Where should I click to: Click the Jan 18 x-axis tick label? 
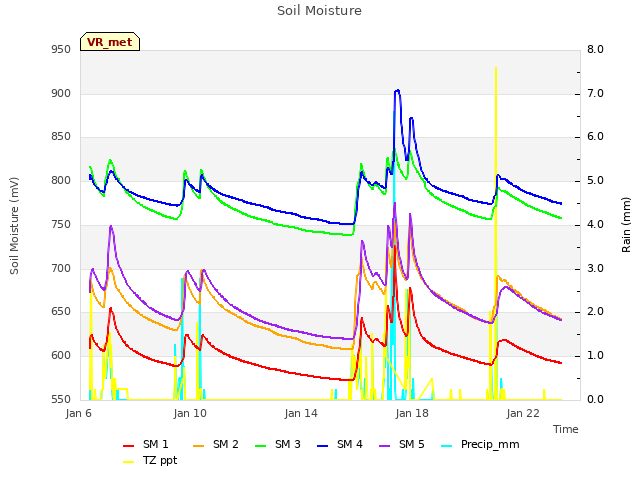click(x=412, y=413)
